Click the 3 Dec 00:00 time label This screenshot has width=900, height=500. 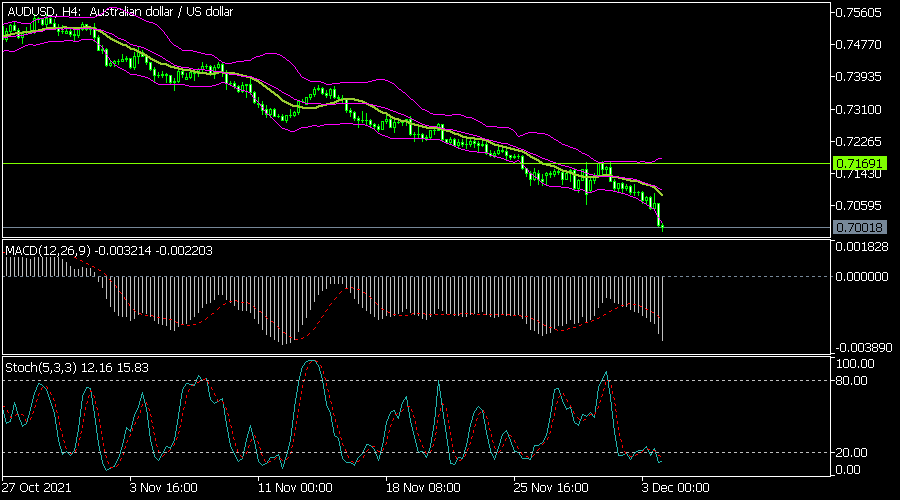(677, 488)
